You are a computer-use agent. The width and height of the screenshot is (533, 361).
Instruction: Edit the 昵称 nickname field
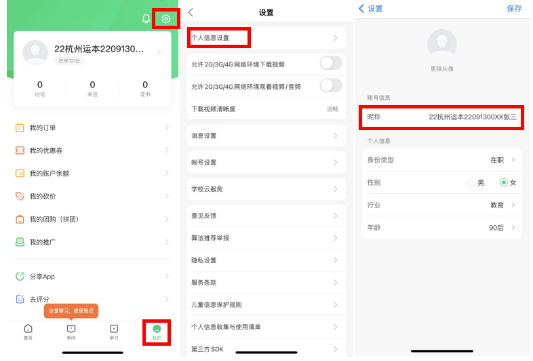tap(442, 117)
